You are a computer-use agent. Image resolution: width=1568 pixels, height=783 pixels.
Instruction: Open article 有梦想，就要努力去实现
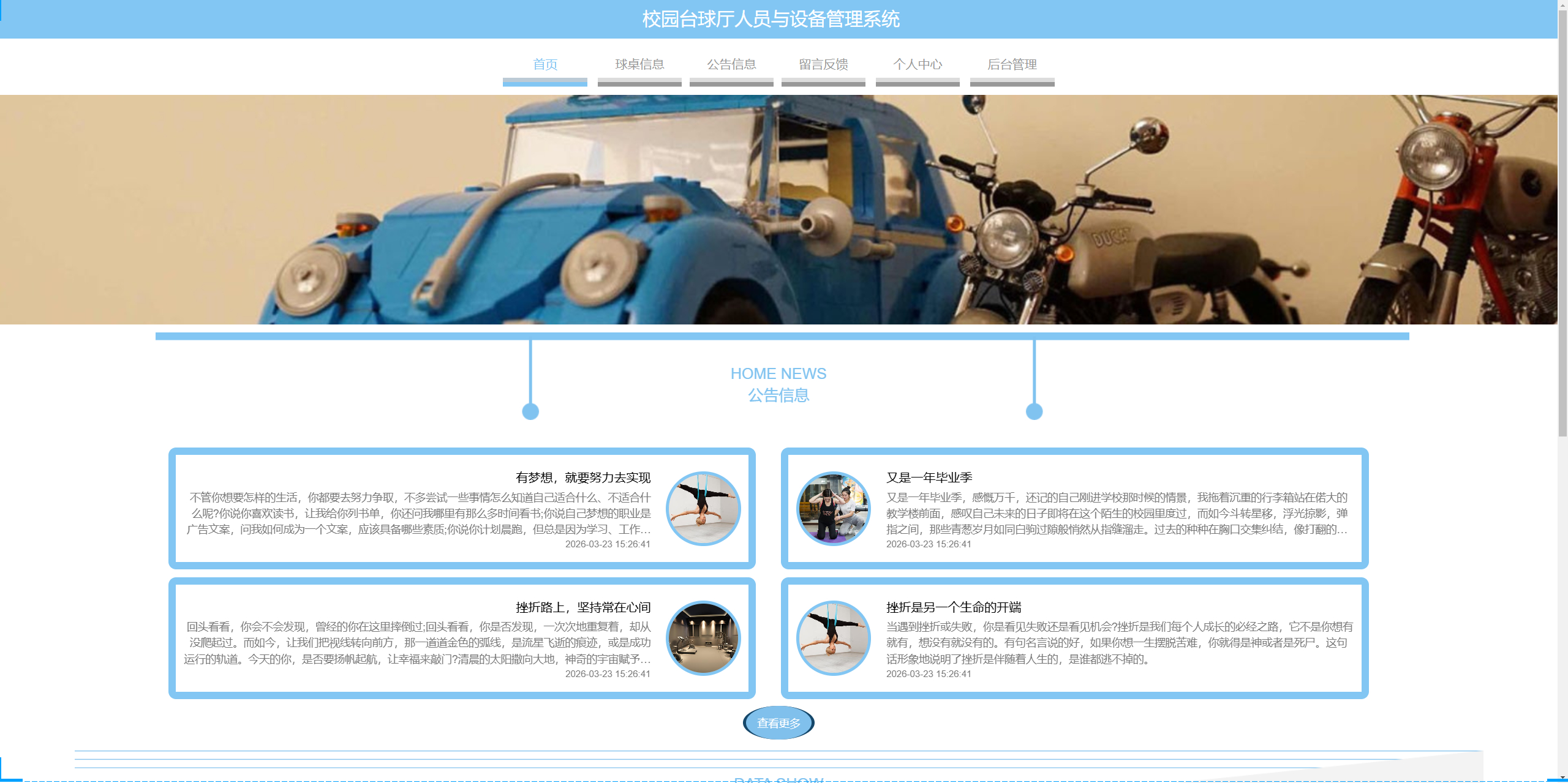tap(582, 478)
